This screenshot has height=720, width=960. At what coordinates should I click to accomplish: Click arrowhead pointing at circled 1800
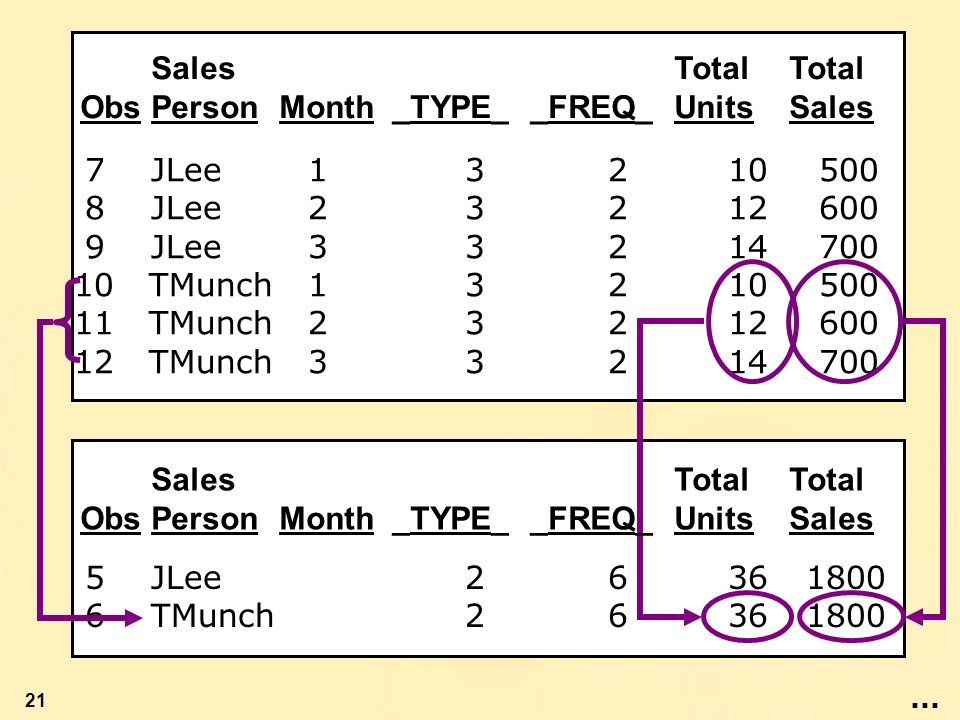[x=915, y=618]
